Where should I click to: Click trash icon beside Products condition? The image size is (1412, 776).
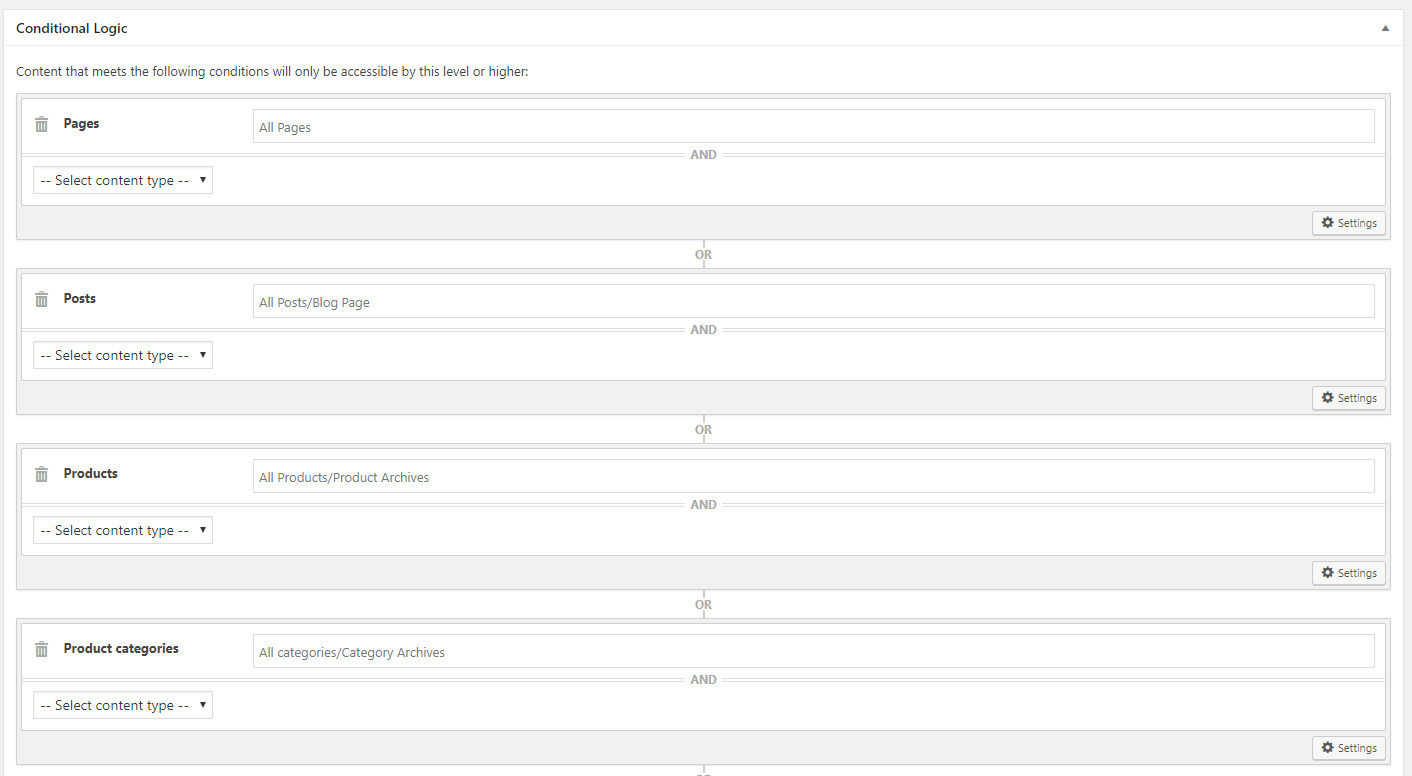tap(41, 475)
